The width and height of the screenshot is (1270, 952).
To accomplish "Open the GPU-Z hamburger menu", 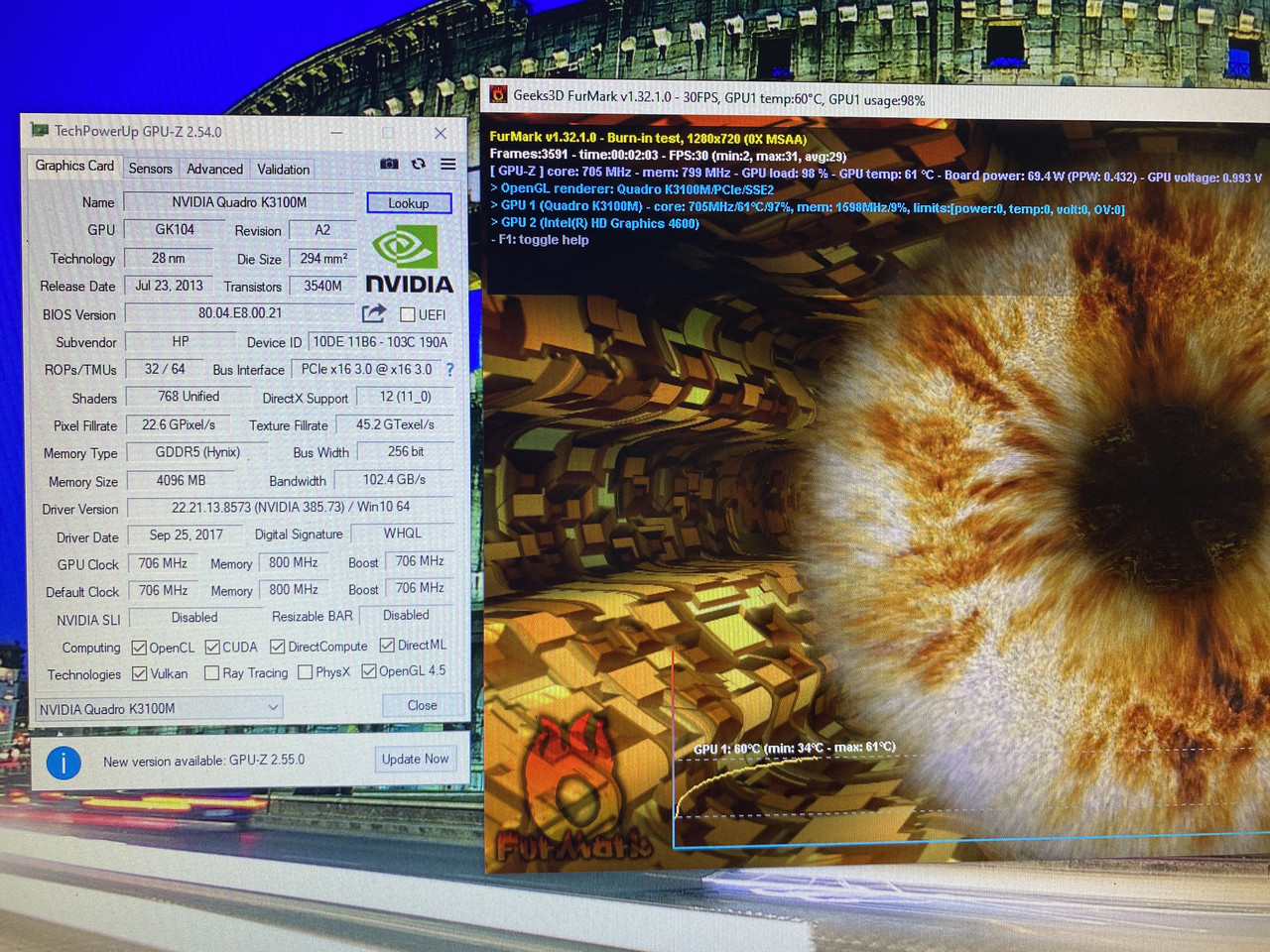I will (x=448, y=164).
